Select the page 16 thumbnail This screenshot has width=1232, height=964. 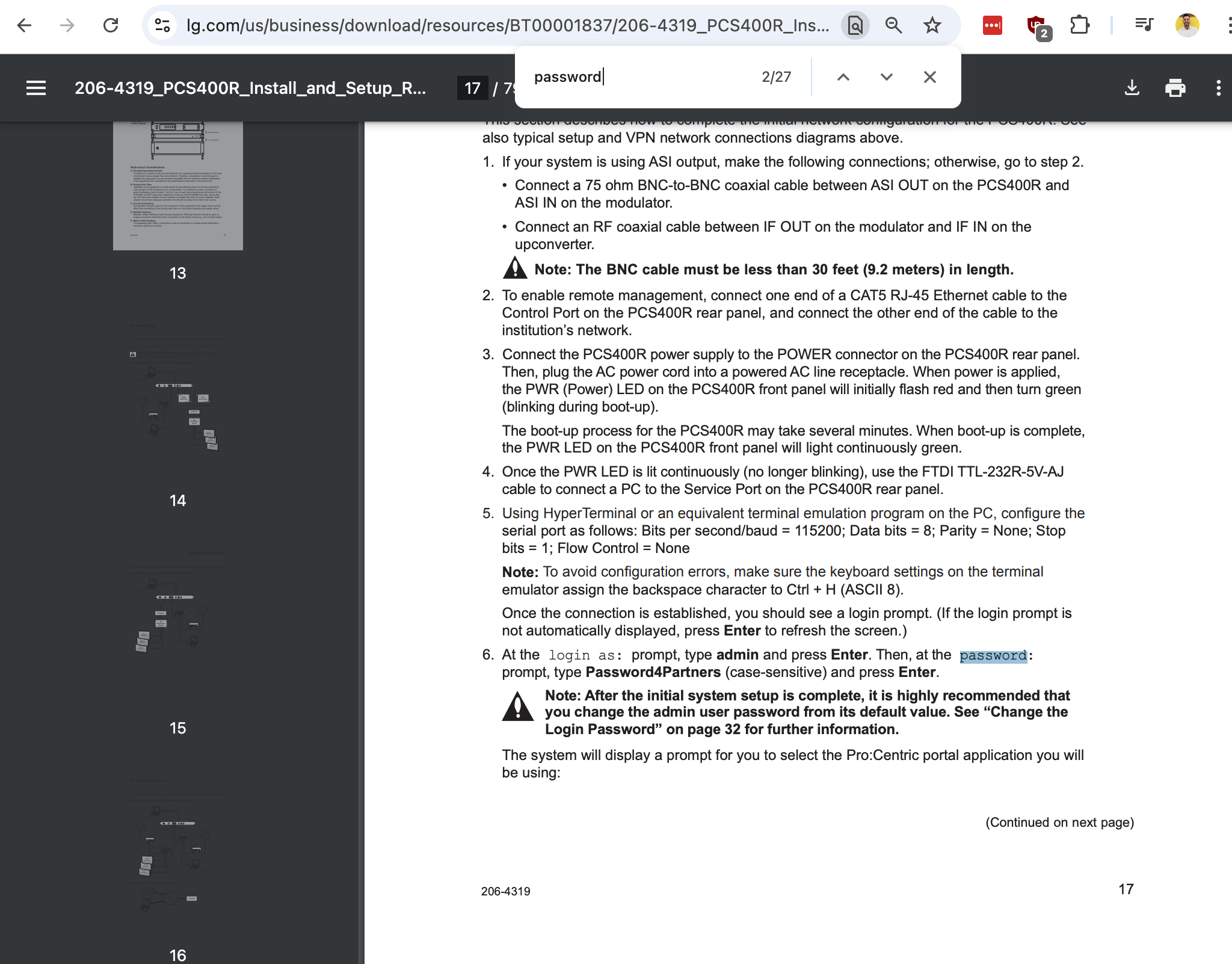coord(178,848)
